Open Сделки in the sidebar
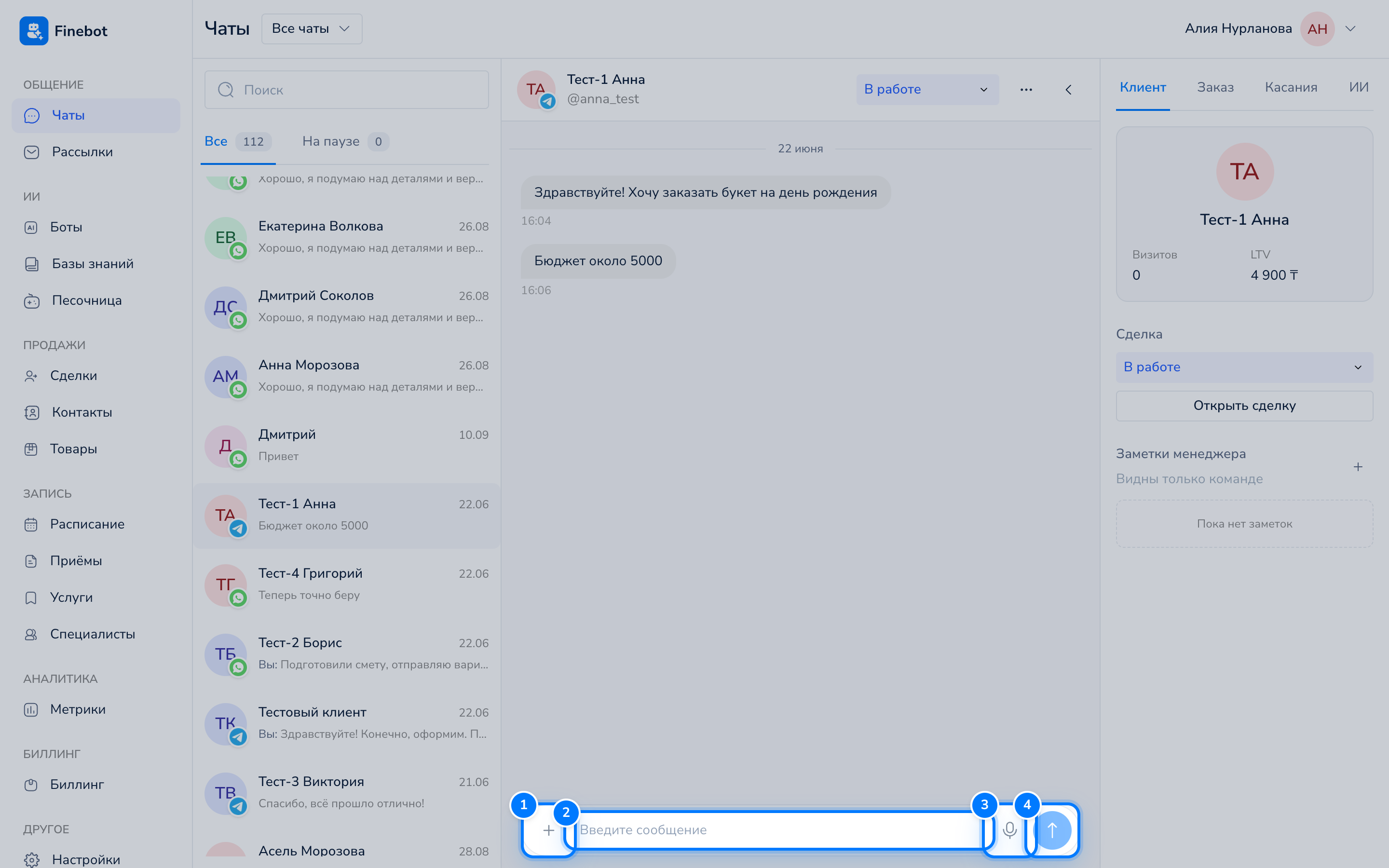Screen dimensions: 1389x868 tap(96, 376)
